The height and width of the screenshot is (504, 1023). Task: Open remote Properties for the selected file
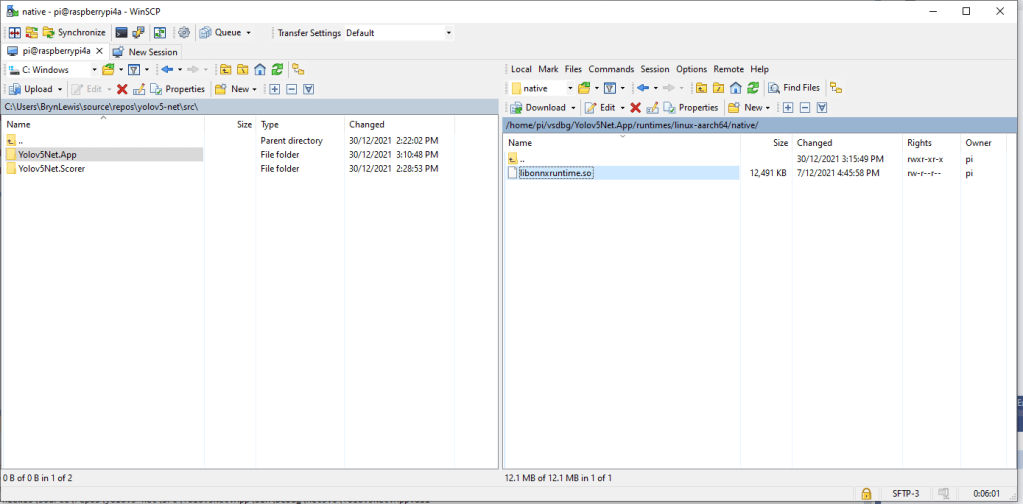pos(691,107)
